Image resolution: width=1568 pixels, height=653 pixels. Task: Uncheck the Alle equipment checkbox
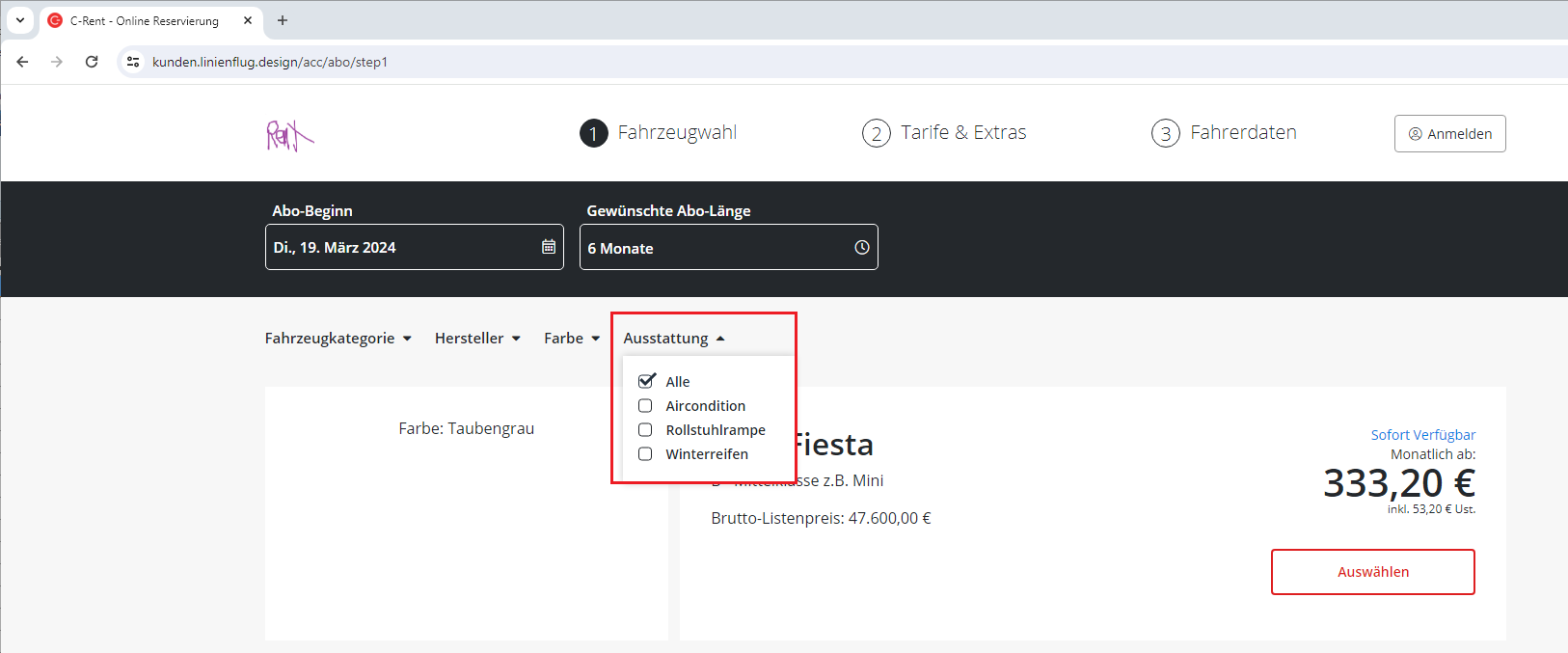(x=646, y=381)
